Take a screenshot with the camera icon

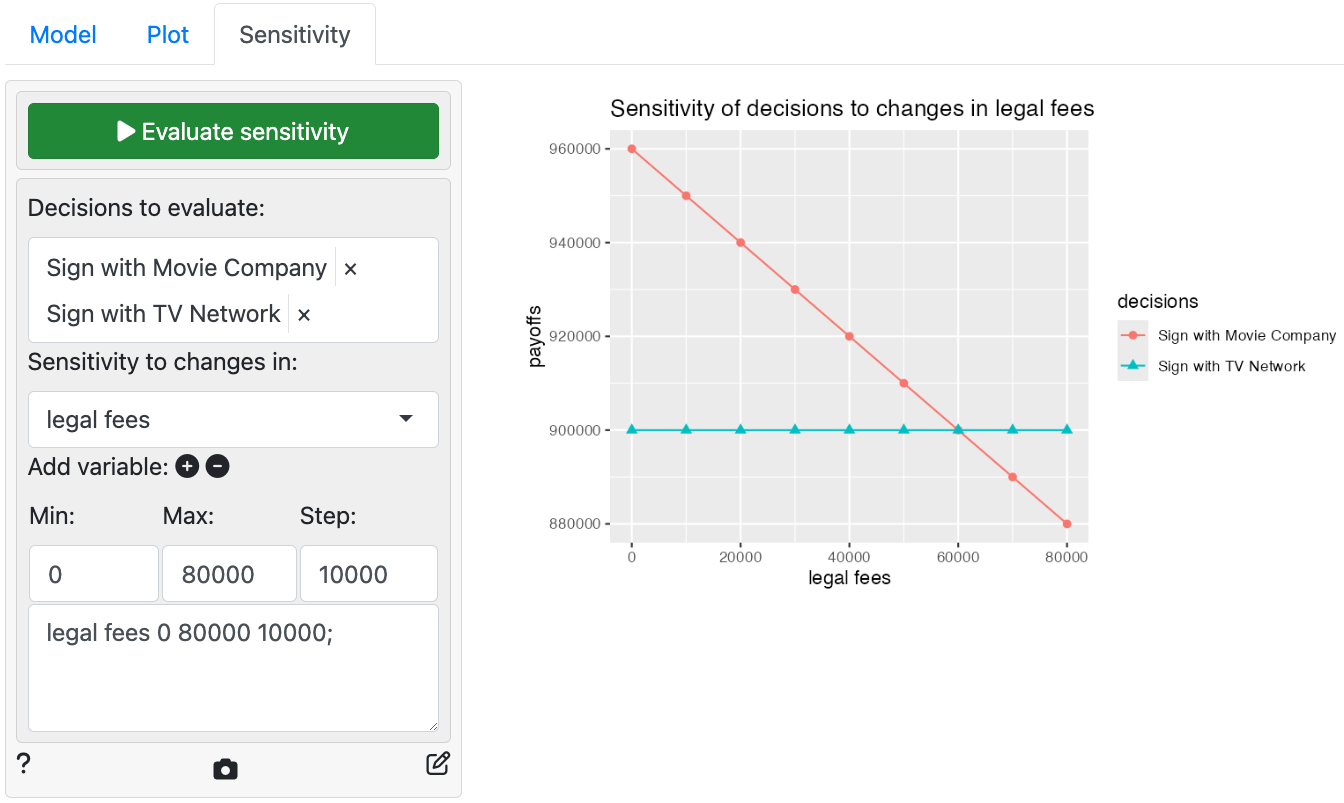[x=225, y=768]
